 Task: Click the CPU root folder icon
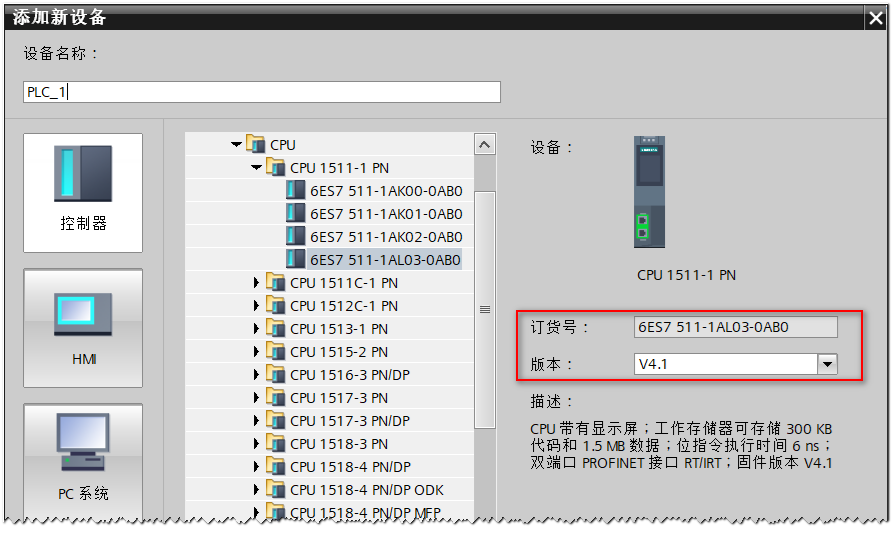[x=256, y=144]
